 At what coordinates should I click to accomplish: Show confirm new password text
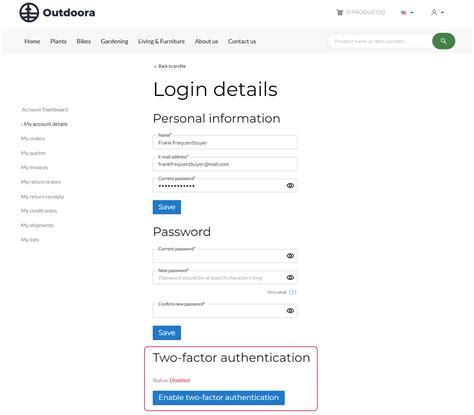click(290, 311)
